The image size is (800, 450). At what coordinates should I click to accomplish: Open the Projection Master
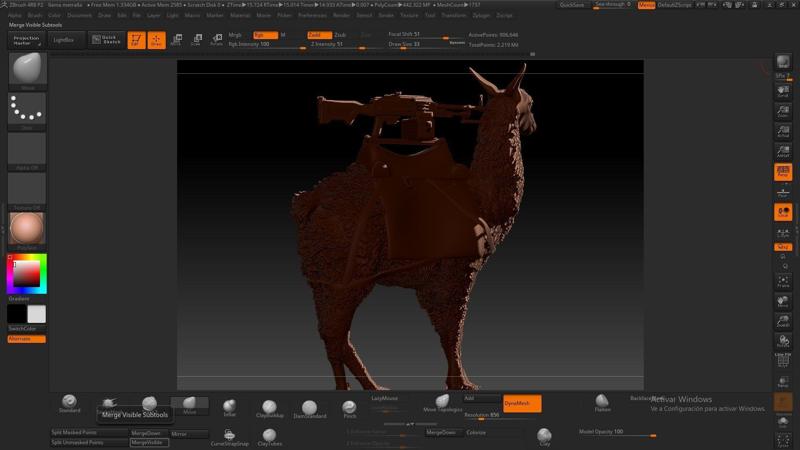(26, 40)
